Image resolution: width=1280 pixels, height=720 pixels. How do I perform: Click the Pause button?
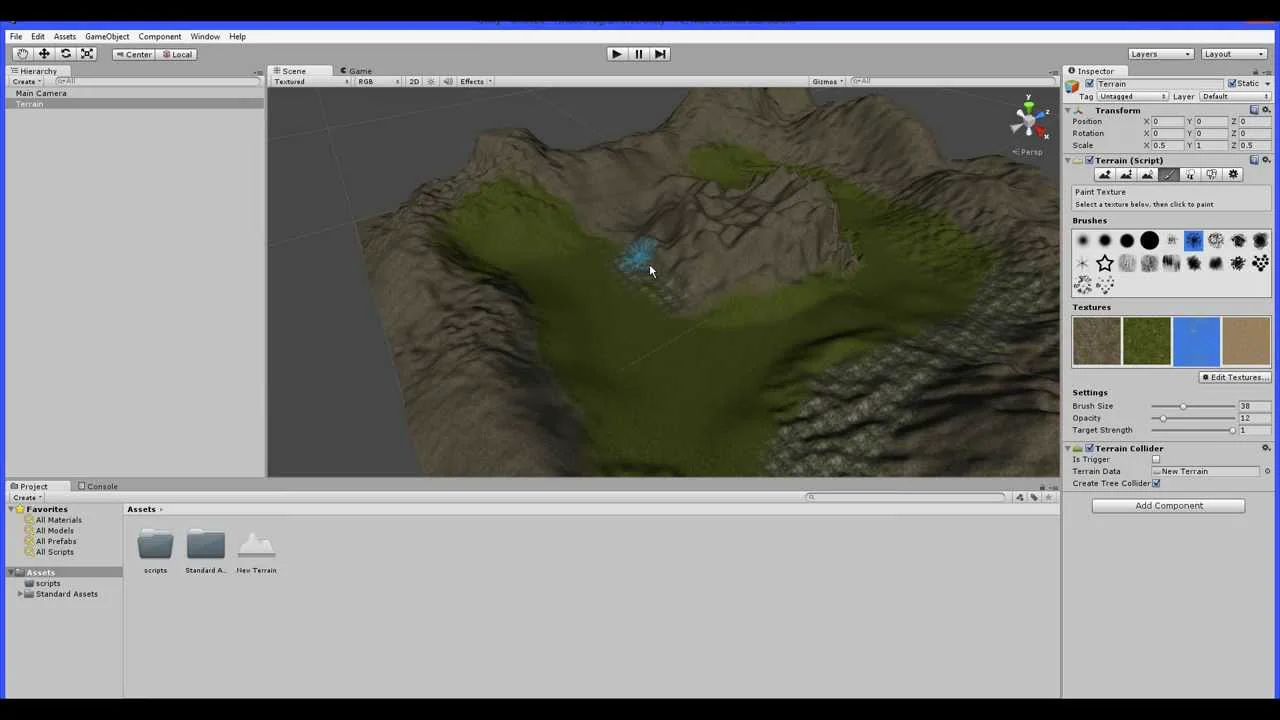click(638, 54)
